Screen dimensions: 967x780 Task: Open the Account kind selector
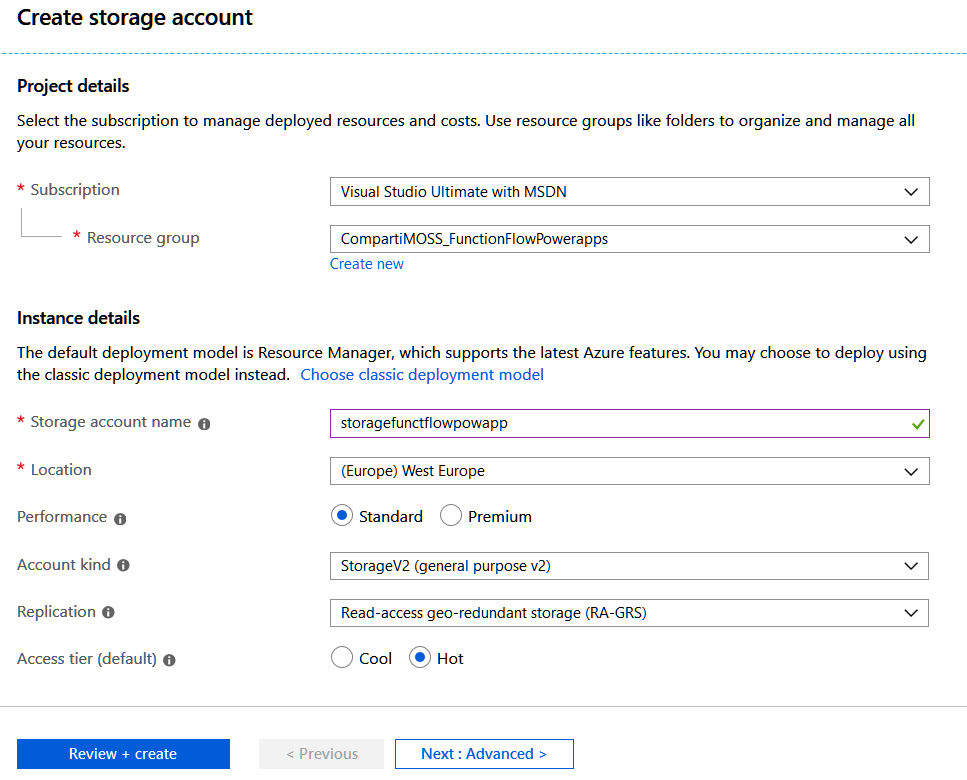pos(913,566)
